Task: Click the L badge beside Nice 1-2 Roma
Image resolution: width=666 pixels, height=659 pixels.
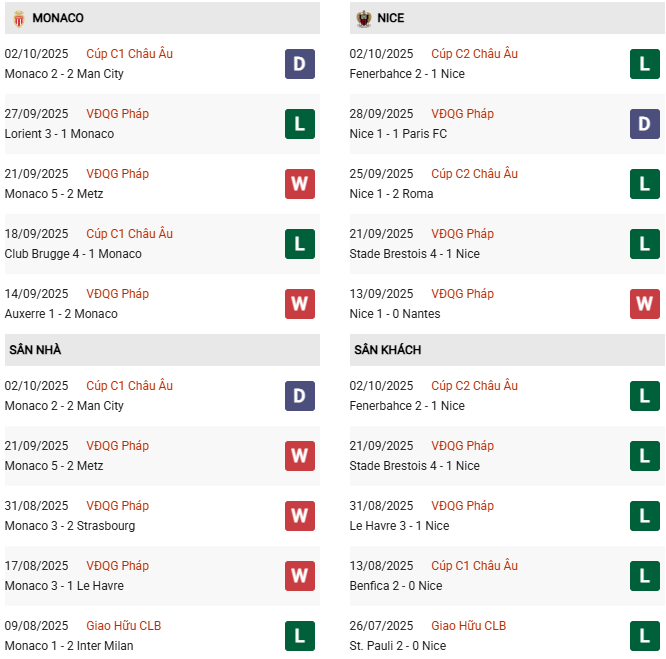Action: (x=645, y=184)
